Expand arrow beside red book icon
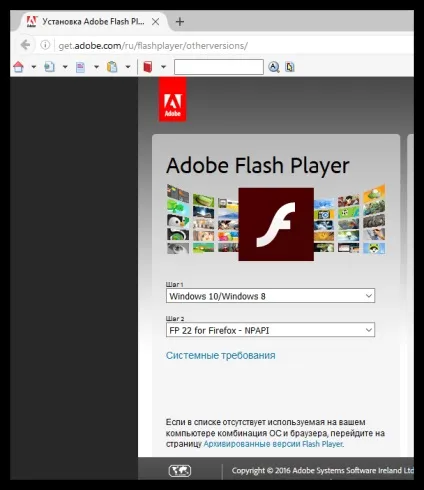 (x=163, y=67)
